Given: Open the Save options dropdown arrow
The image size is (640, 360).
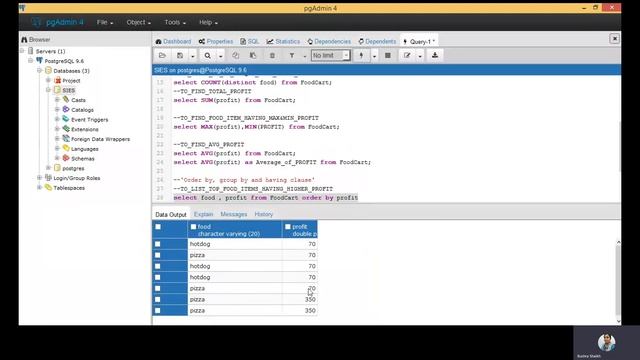Looking at the screenshot, I should [x=193, y=56].
